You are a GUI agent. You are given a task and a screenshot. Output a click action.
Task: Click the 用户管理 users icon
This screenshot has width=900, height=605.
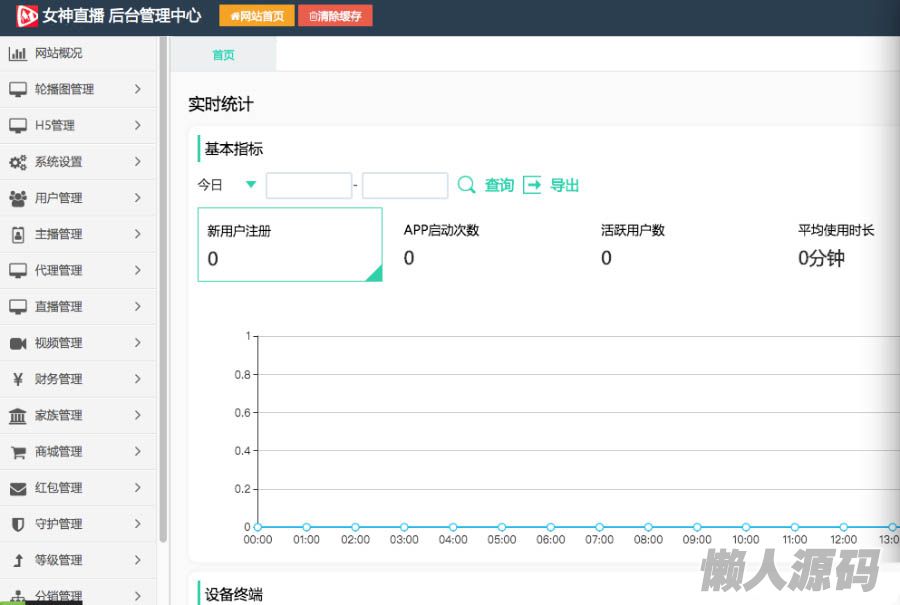[17, 198]
